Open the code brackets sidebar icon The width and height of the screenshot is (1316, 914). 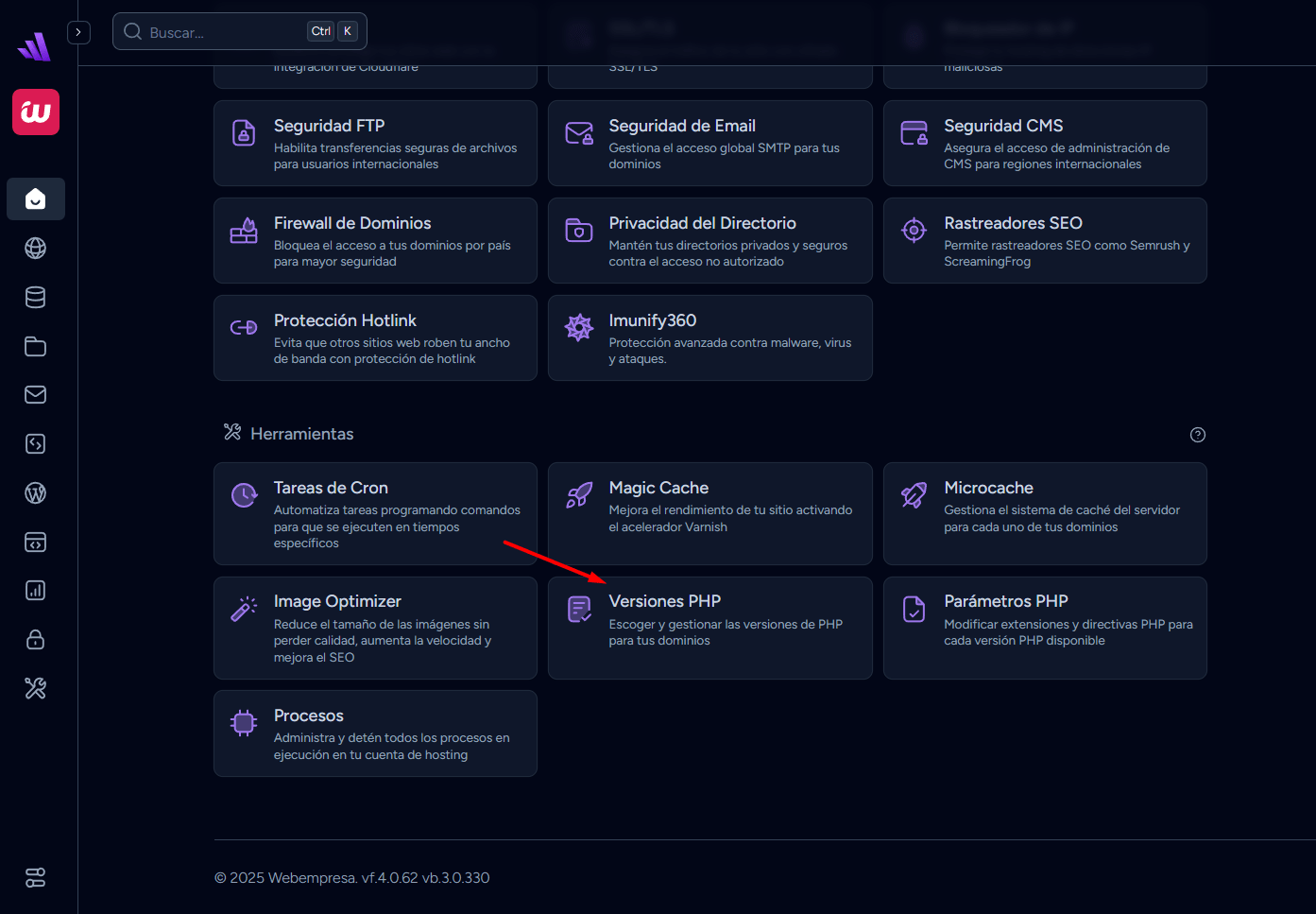pos(36,443)
